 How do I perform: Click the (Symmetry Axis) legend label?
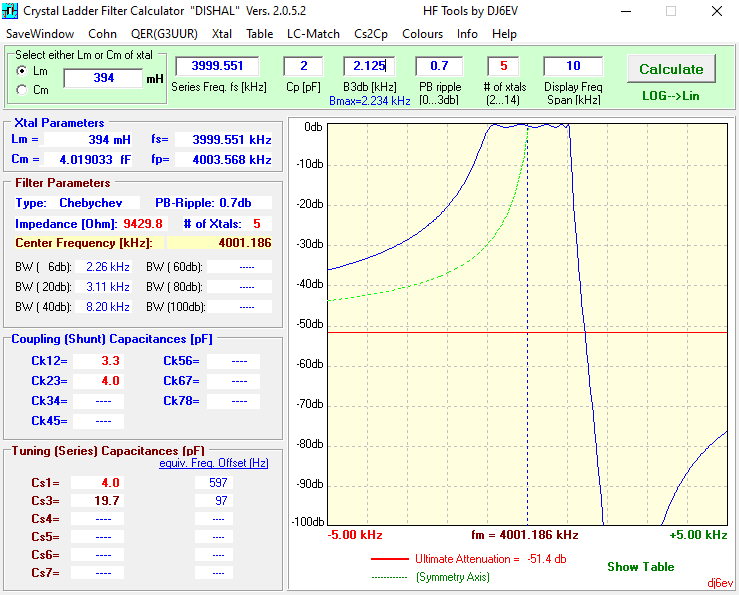tap(452, 577)
